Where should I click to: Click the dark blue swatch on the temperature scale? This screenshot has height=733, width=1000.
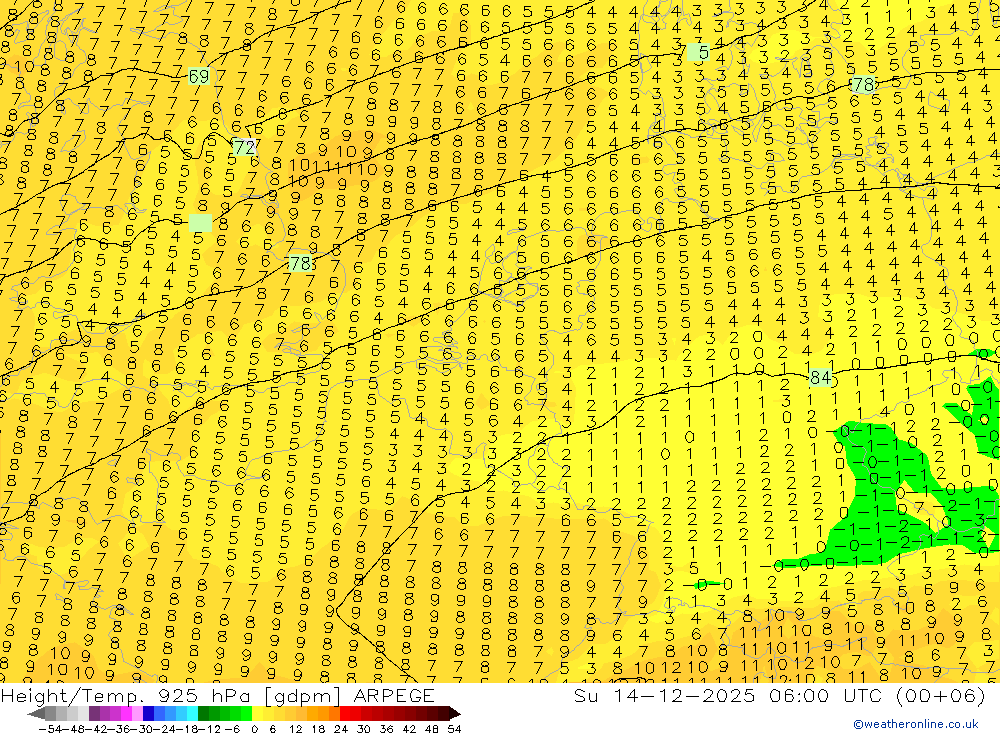[148, 713]
